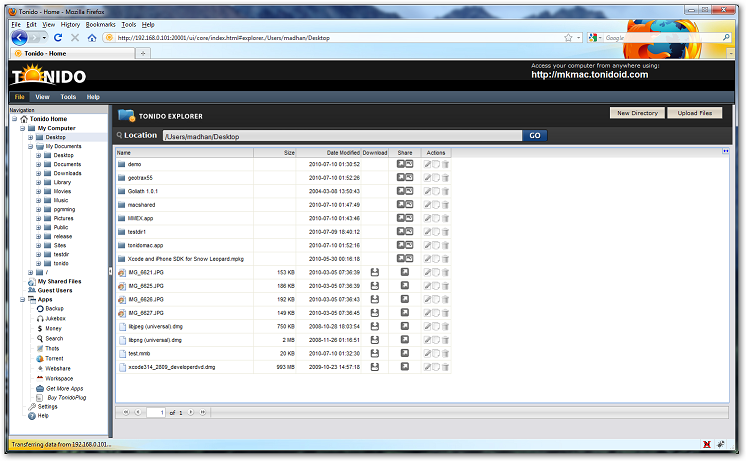
Task: Download the test.mmb file
Action: pos(375,353)
